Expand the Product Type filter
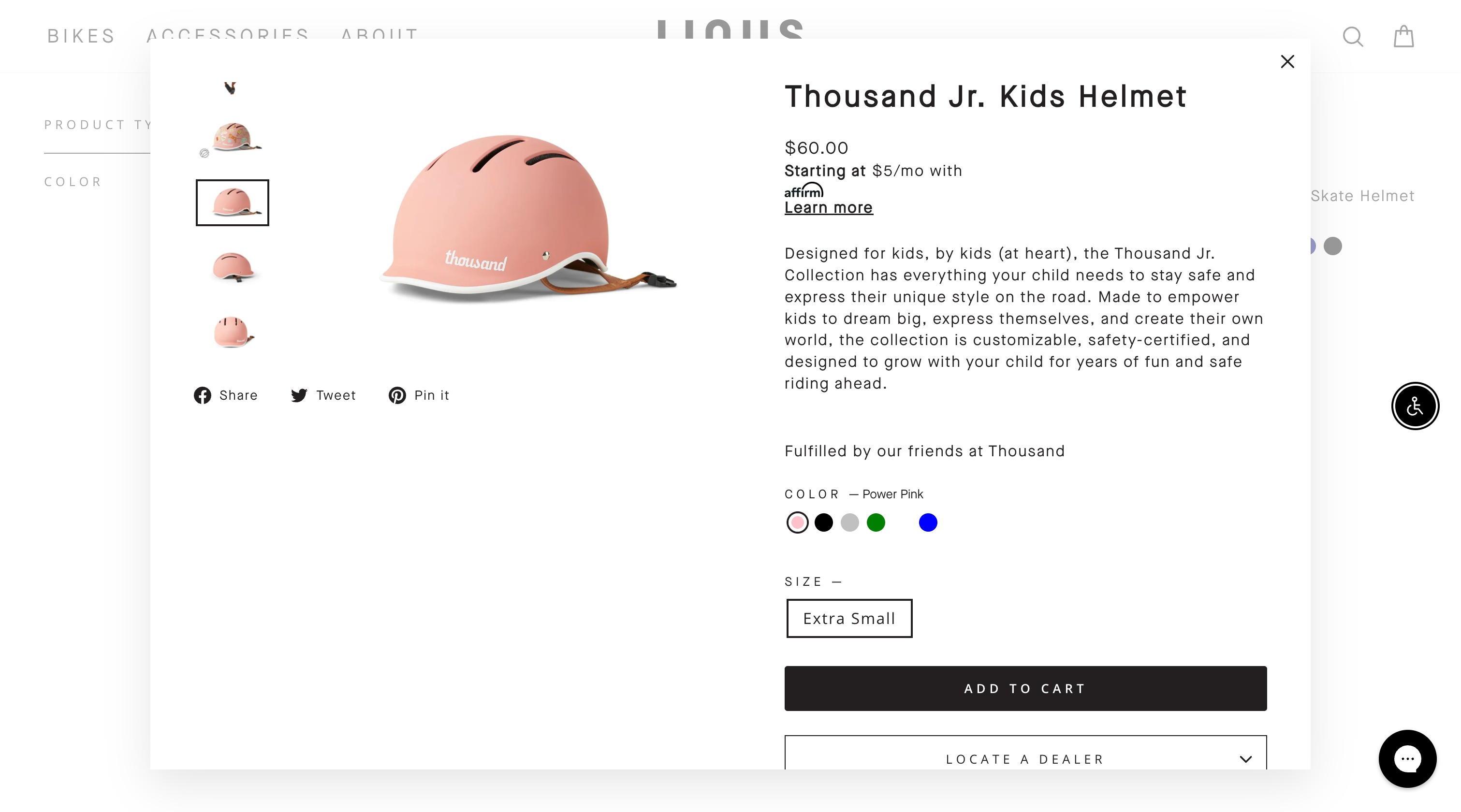Viewport: 1461px width, 812px height. (96, 125)
